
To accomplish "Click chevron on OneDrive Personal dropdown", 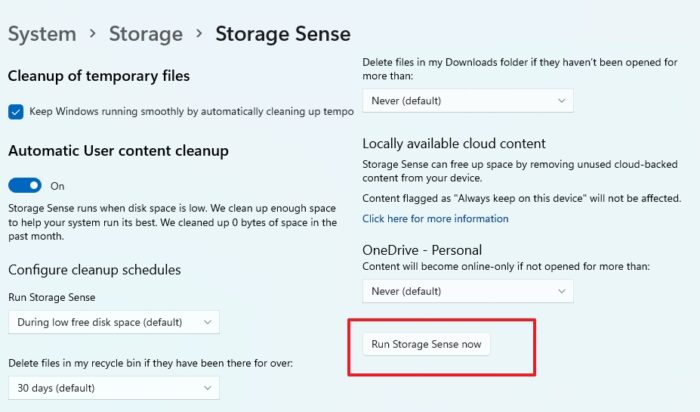I will coord(562,291).
